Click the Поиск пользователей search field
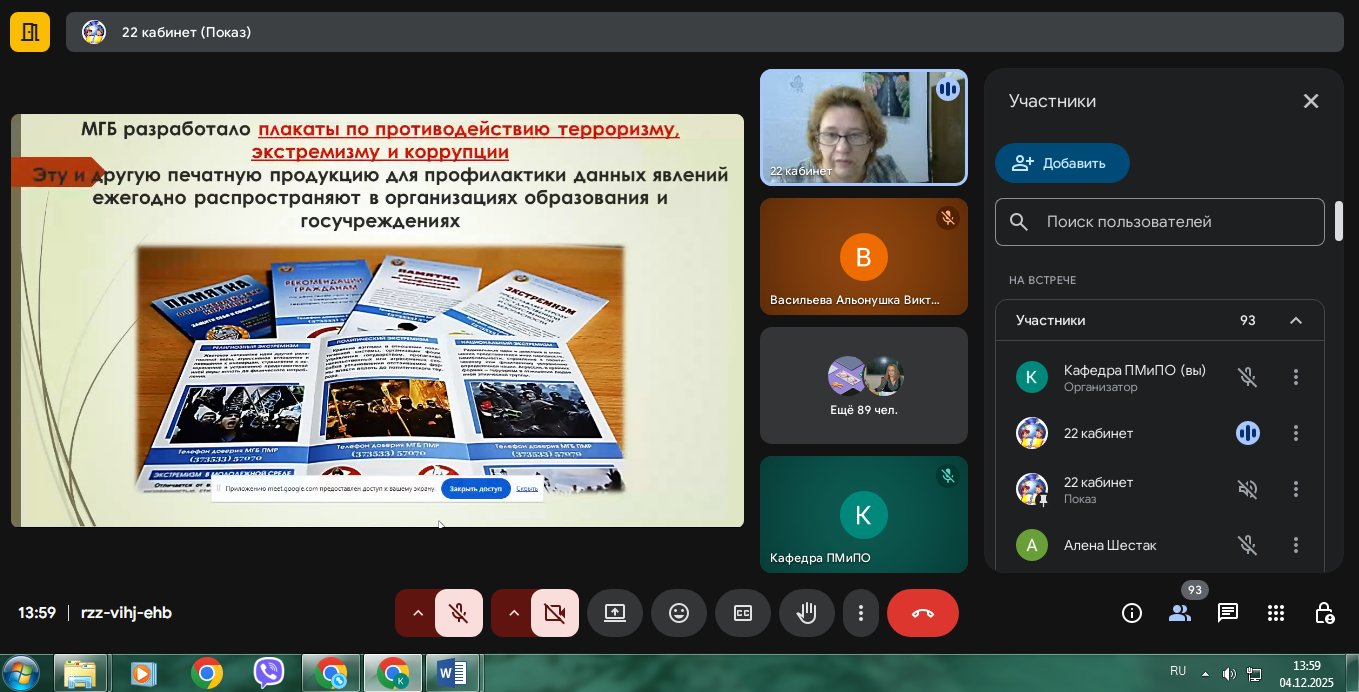This screenshot has height=692, width=1359. tap(1160, 222)
